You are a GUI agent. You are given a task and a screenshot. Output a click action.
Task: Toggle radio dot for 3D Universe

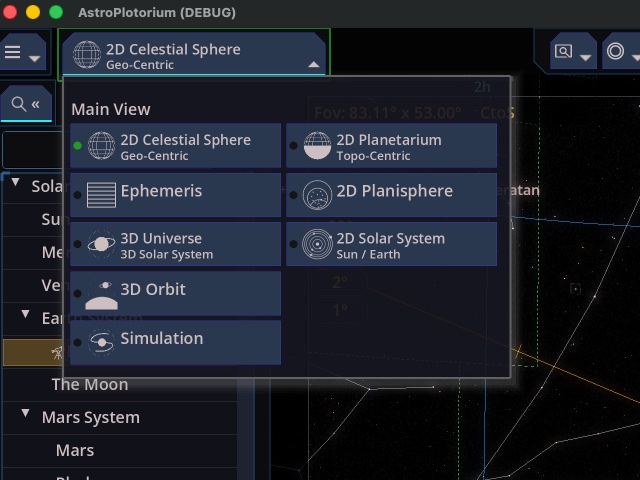[78, 244]
